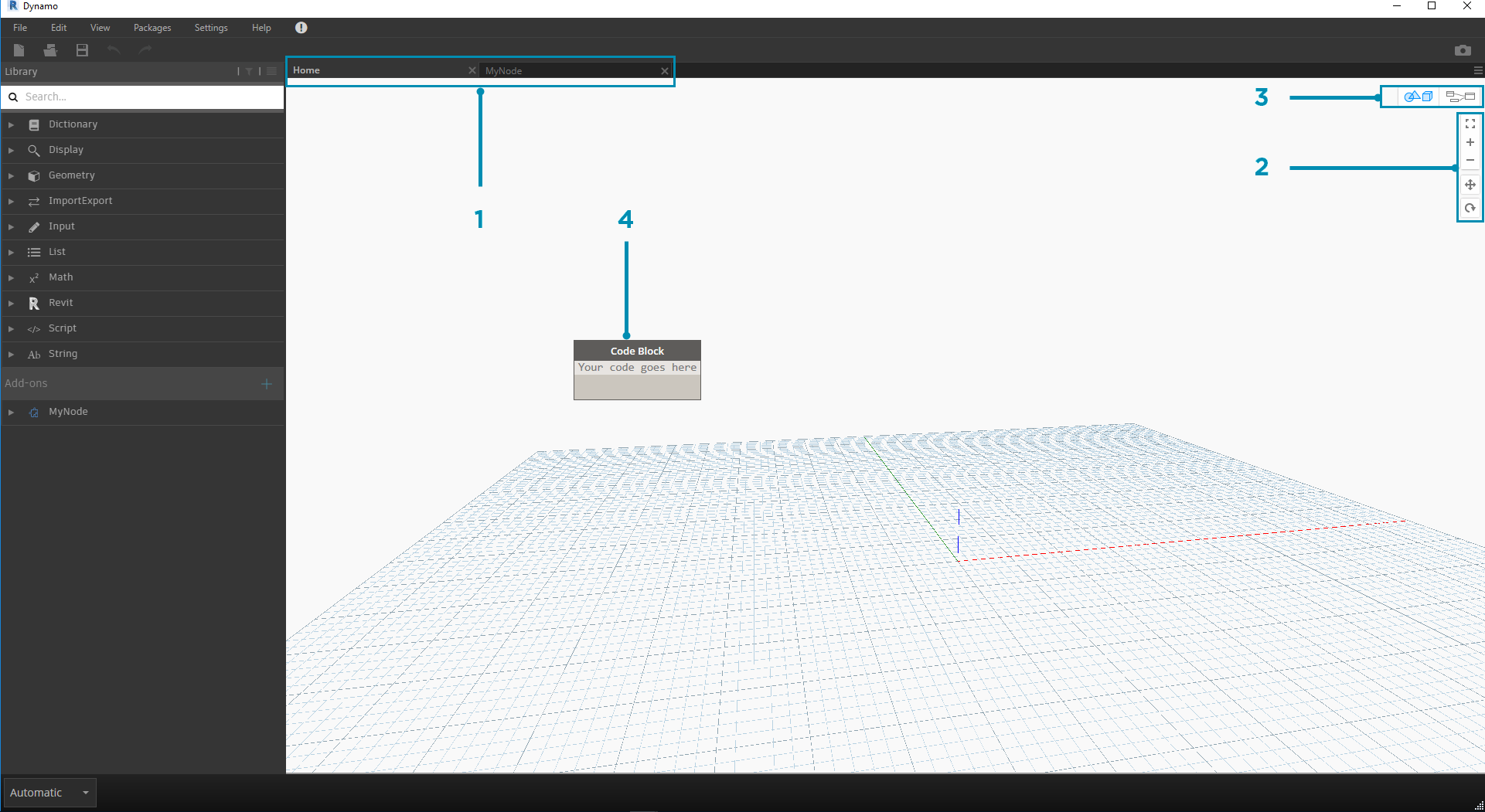Open the Help menu
The width and height of the screenshot is (1485, 812).
click(x=261, y=28)
